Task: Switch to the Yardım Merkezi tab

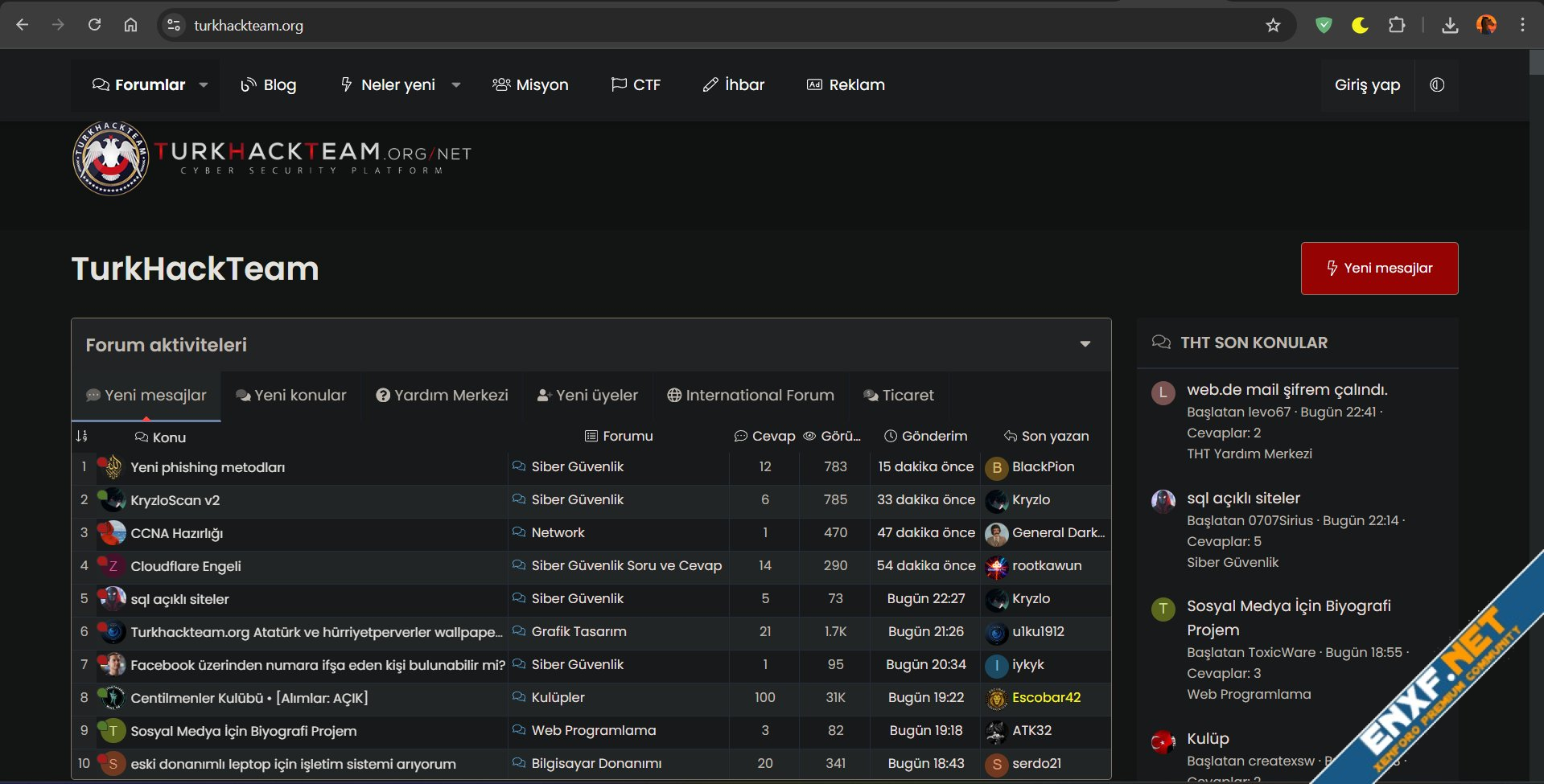Action: click(442, 395)
